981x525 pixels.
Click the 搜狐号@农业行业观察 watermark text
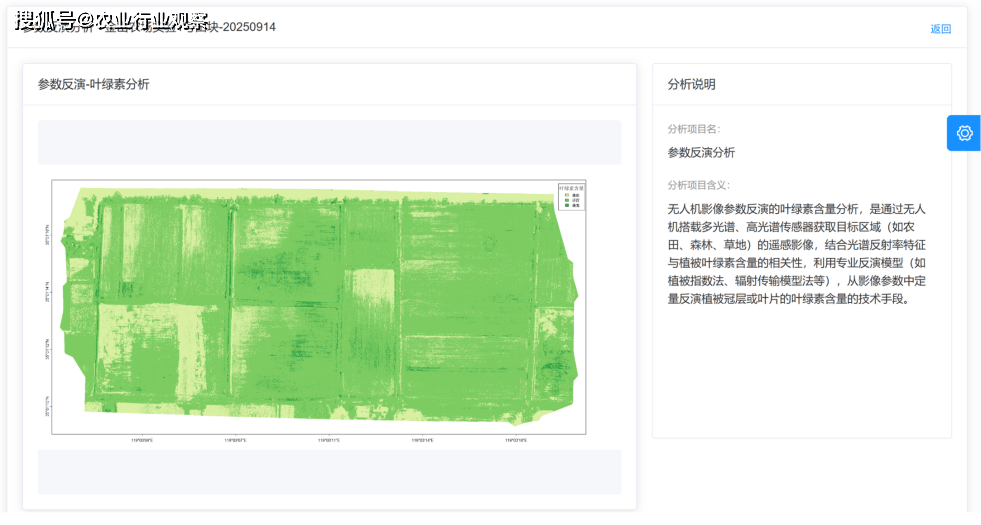pos(112,21)
